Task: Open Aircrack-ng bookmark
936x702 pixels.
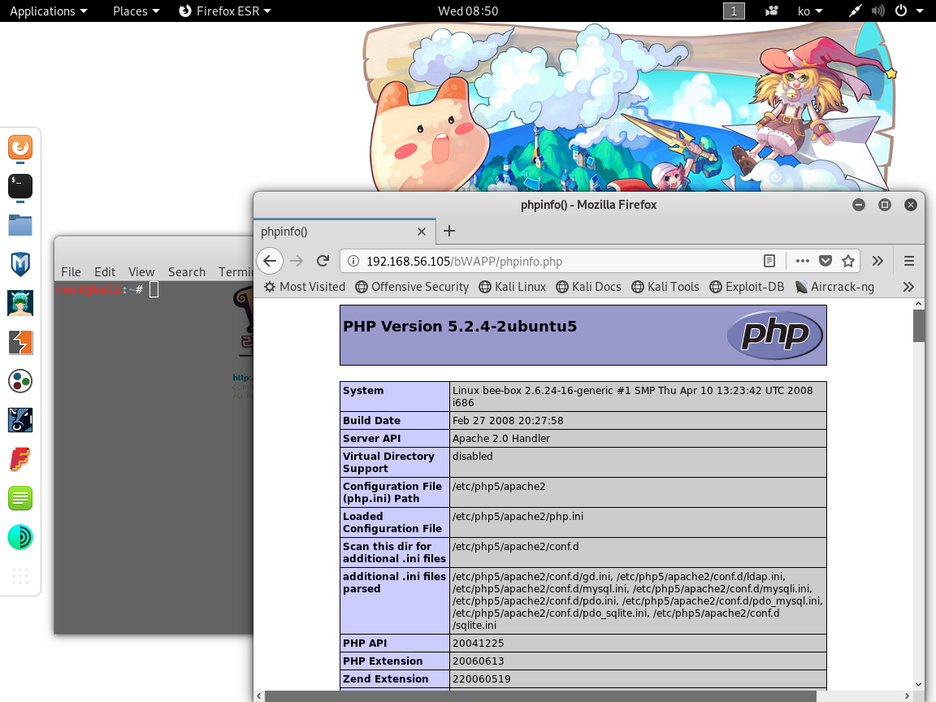Action: click(835, 287)
